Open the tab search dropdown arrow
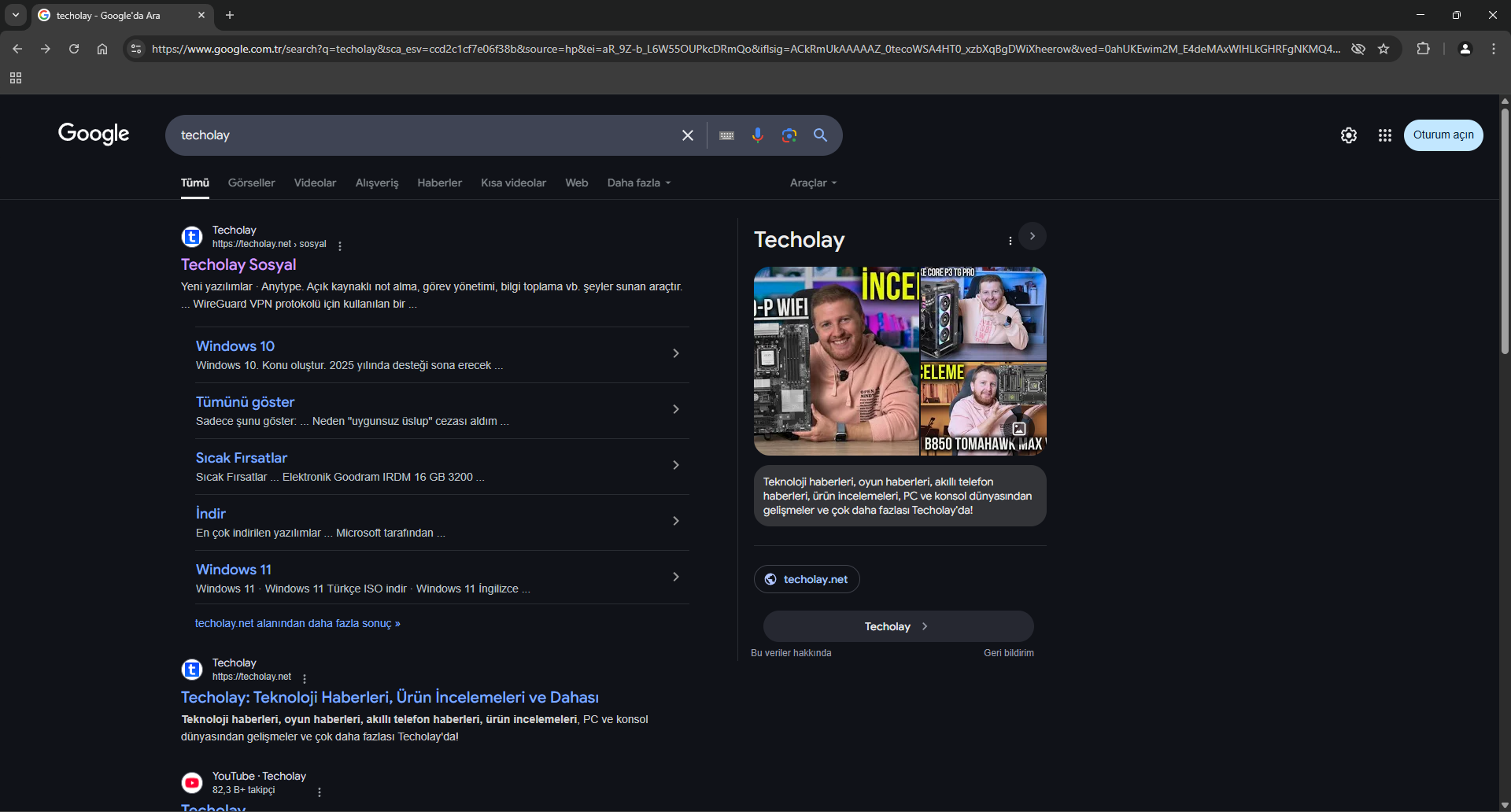This screenshot has width=1511, height=812. pos(16,15)
